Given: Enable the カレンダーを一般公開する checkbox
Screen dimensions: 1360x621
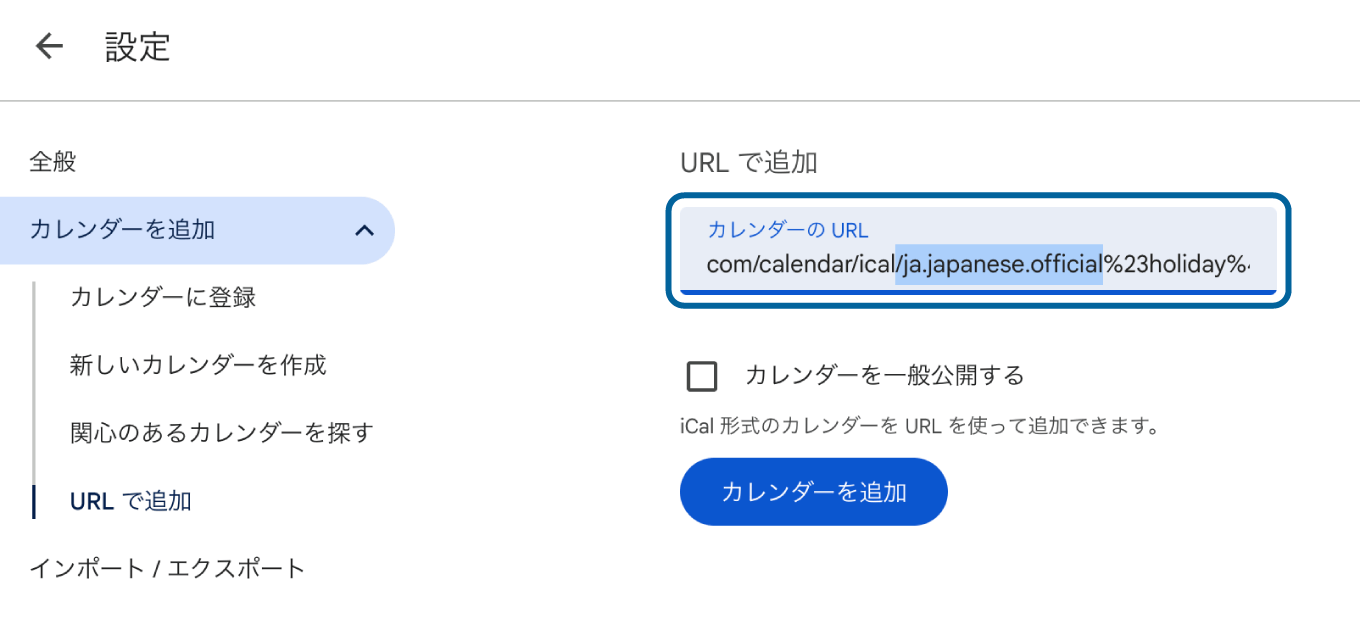Looking at the screenshot, I should point(702,377).
